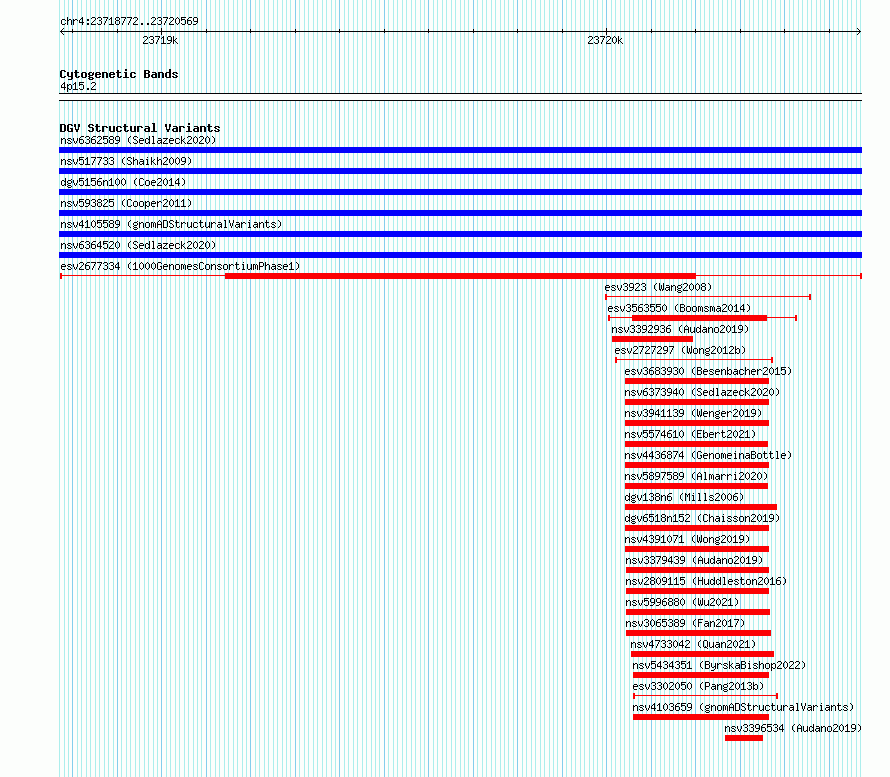Select nsv3392936 (Audano2019) label
The width and height of the screenshot is (890, 777).
tap(680, 329)
